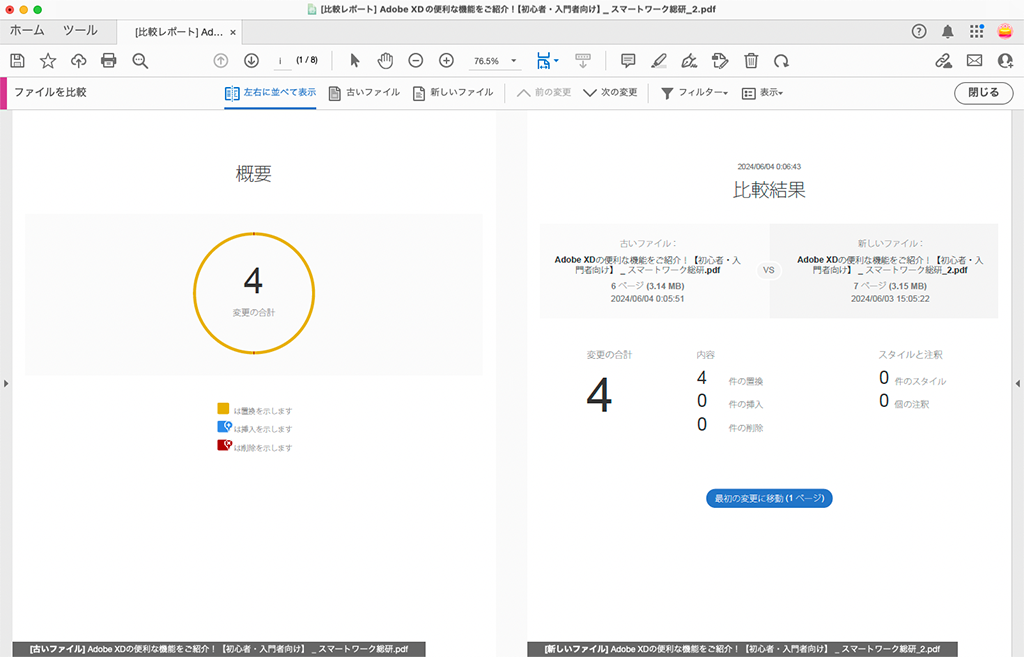This screenshot has height=657, width=1024.
Task: Open the find text magnifier tool
Action: click(140, 61)
